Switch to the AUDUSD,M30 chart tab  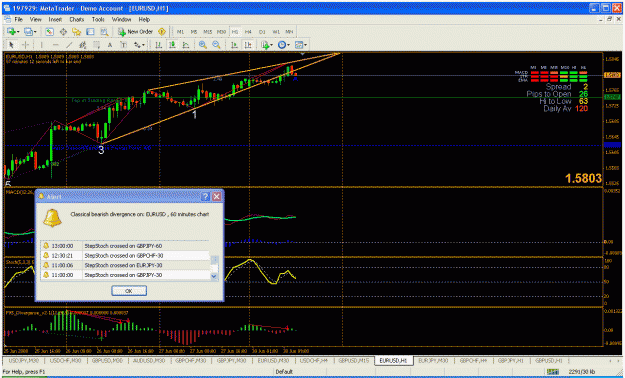coord(148,360)
